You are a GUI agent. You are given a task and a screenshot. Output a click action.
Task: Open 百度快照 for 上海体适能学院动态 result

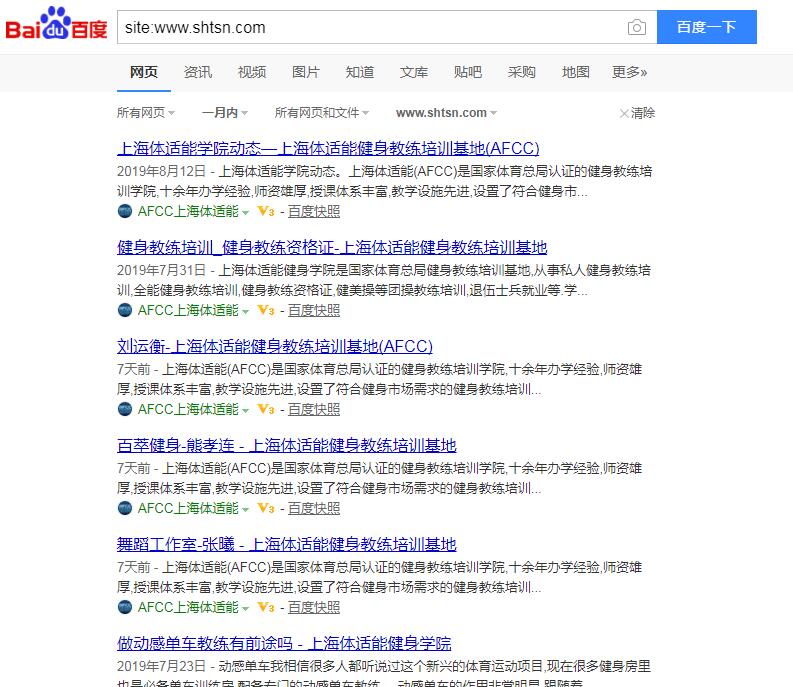(x=314, y=211)
